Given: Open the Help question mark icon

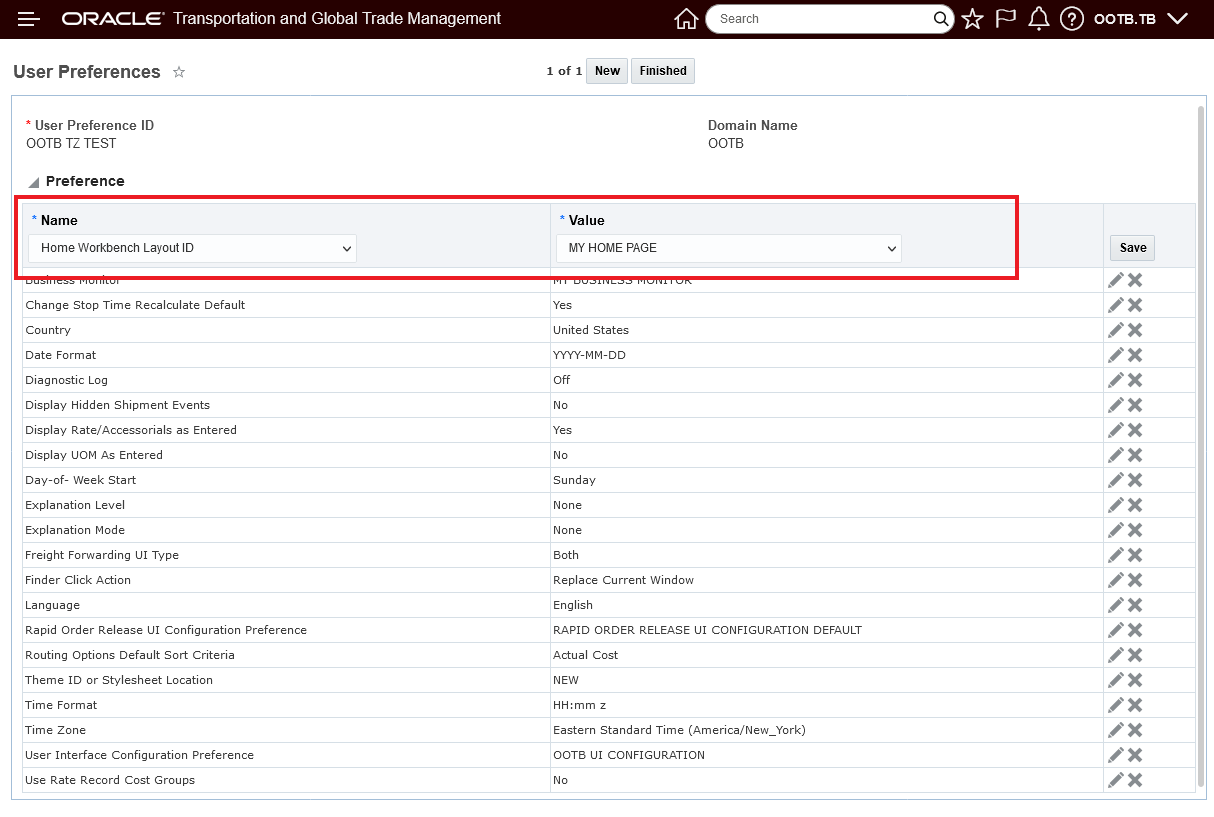Looking at the screenshot, I should (x=1072, y=19).
